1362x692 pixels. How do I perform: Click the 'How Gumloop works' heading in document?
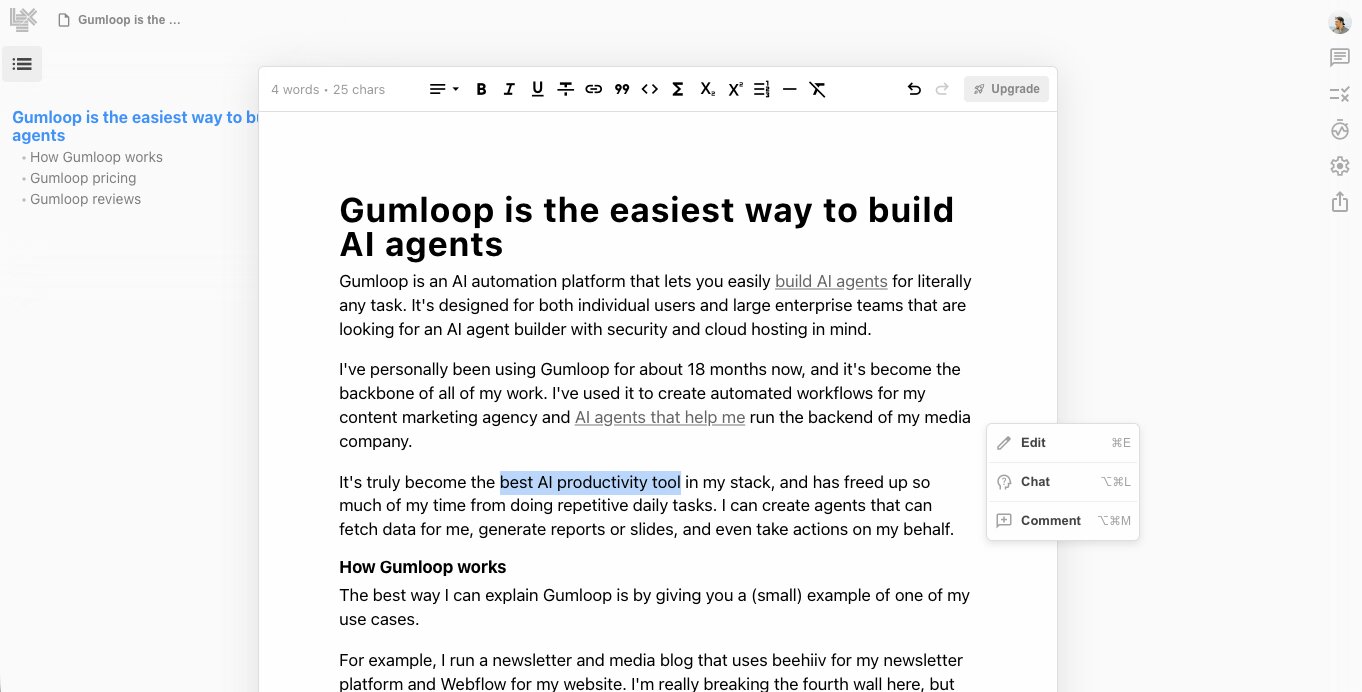(x=422, y=568)
